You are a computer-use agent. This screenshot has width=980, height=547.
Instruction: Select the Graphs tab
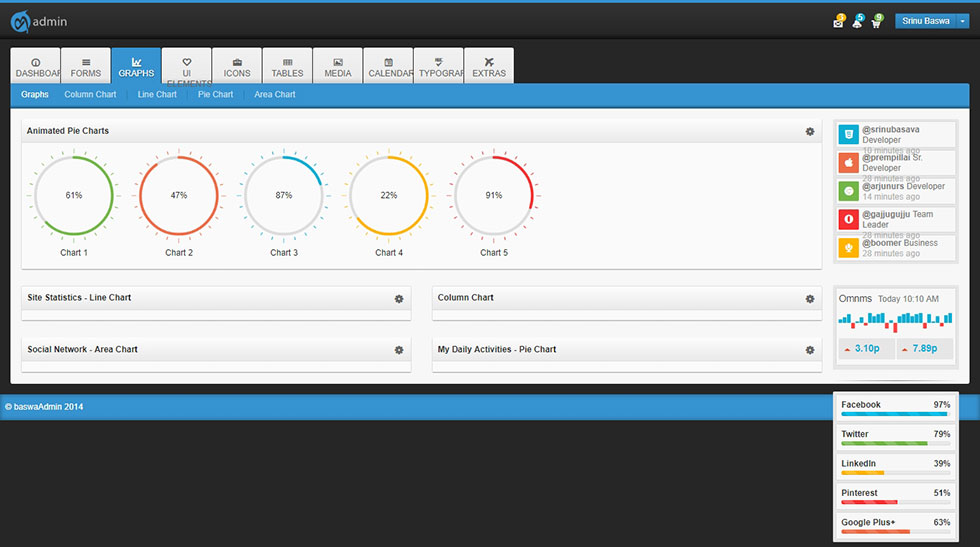136,66
